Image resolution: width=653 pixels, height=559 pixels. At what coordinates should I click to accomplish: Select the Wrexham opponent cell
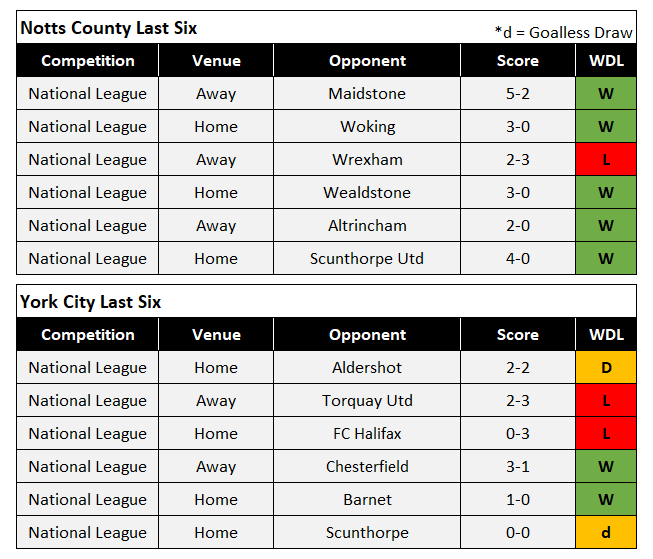tap(367, 160)
